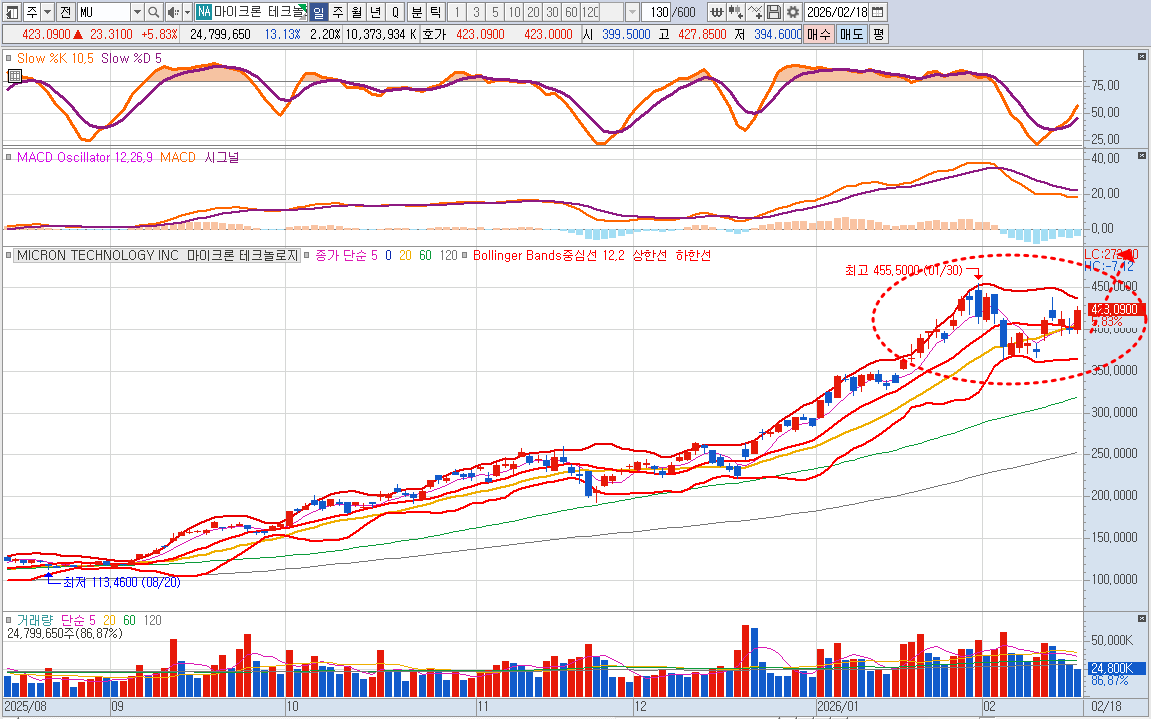Switch to the weekly 주 period tab
This screenshot has width=1151, height=719.
[x=337, y=12]
